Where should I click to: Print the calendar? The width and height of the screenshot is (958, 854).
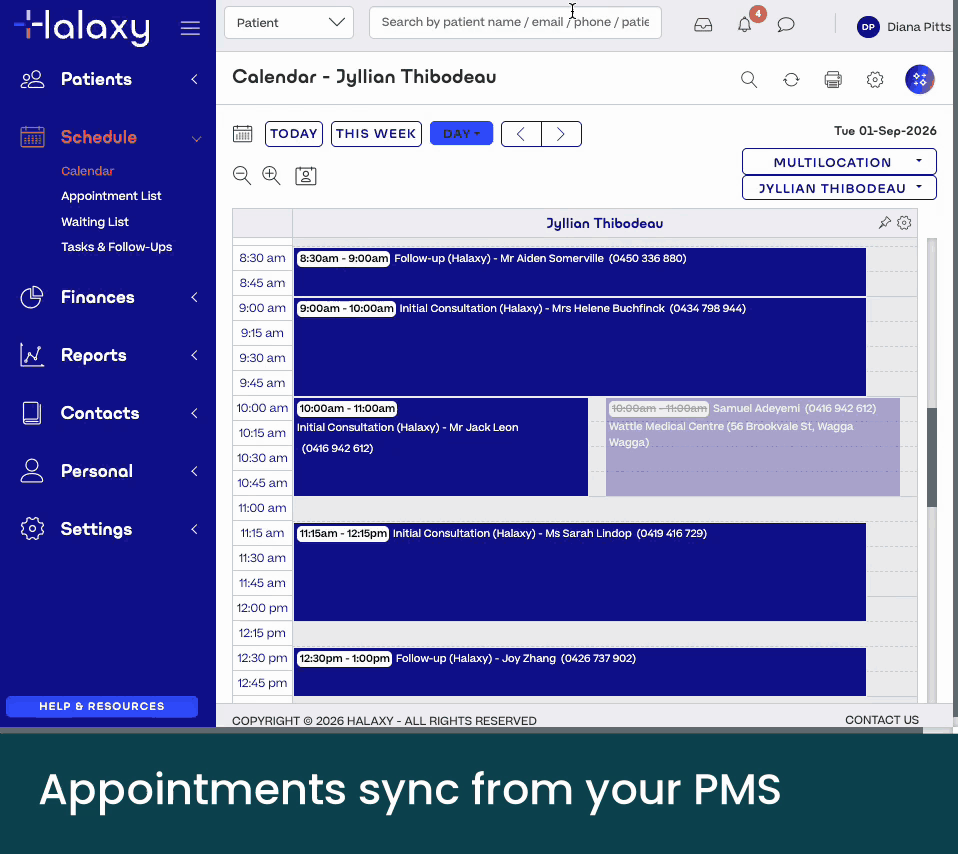tap(833, 79)
